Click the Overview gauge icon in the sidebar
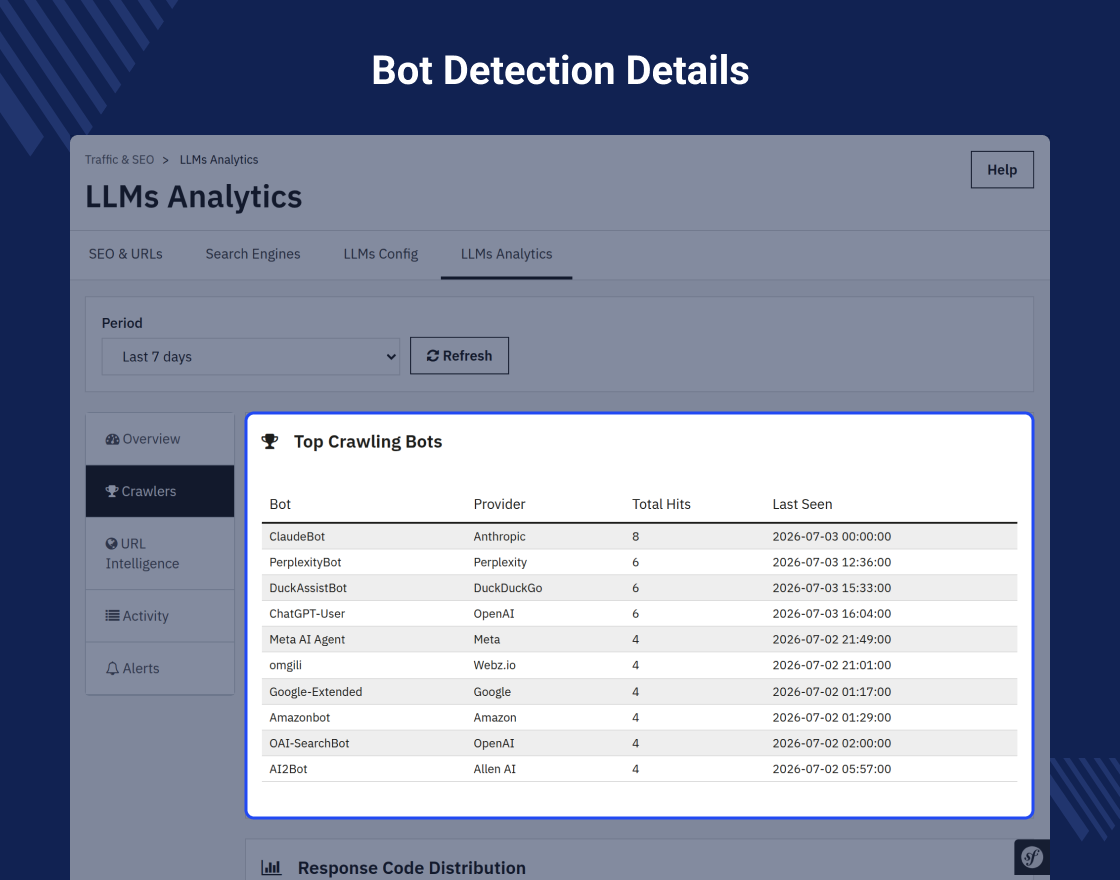This screenshot has width=1120, height=880. tap(112, 439)
